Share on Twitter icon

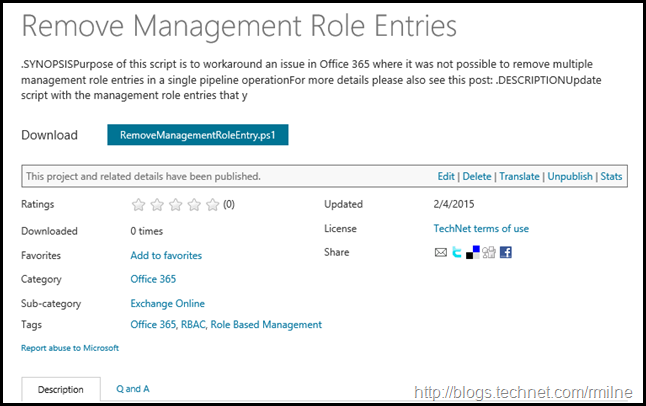pyautogui.click(x=456, y=252)
